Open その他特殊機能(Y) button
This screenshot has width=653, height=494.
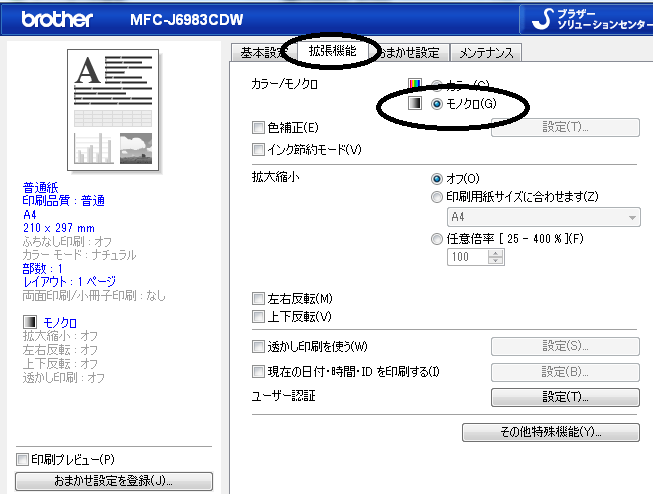(551, 432)
